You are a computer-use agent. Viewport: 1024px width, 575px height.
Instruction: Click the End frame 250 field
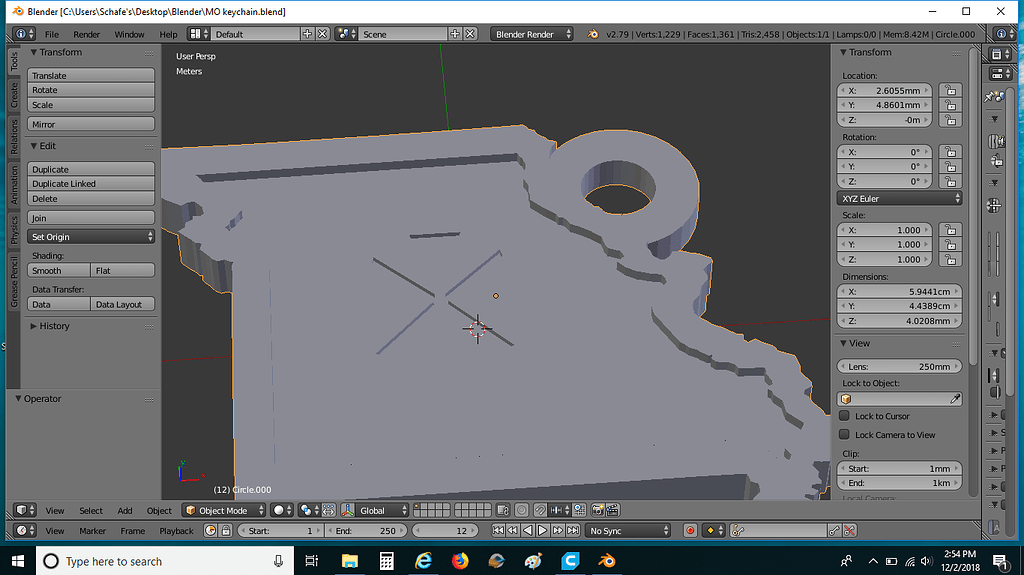(367, 531)
